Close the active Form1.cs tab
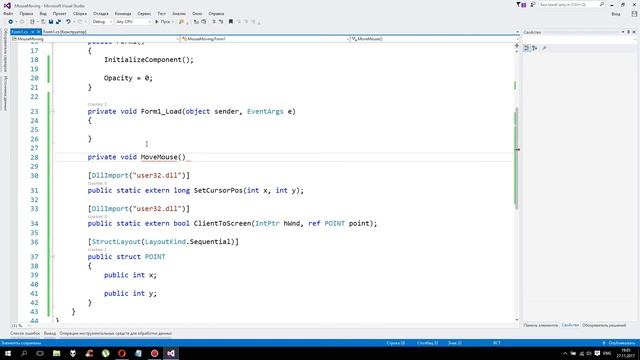 [38, 32]
